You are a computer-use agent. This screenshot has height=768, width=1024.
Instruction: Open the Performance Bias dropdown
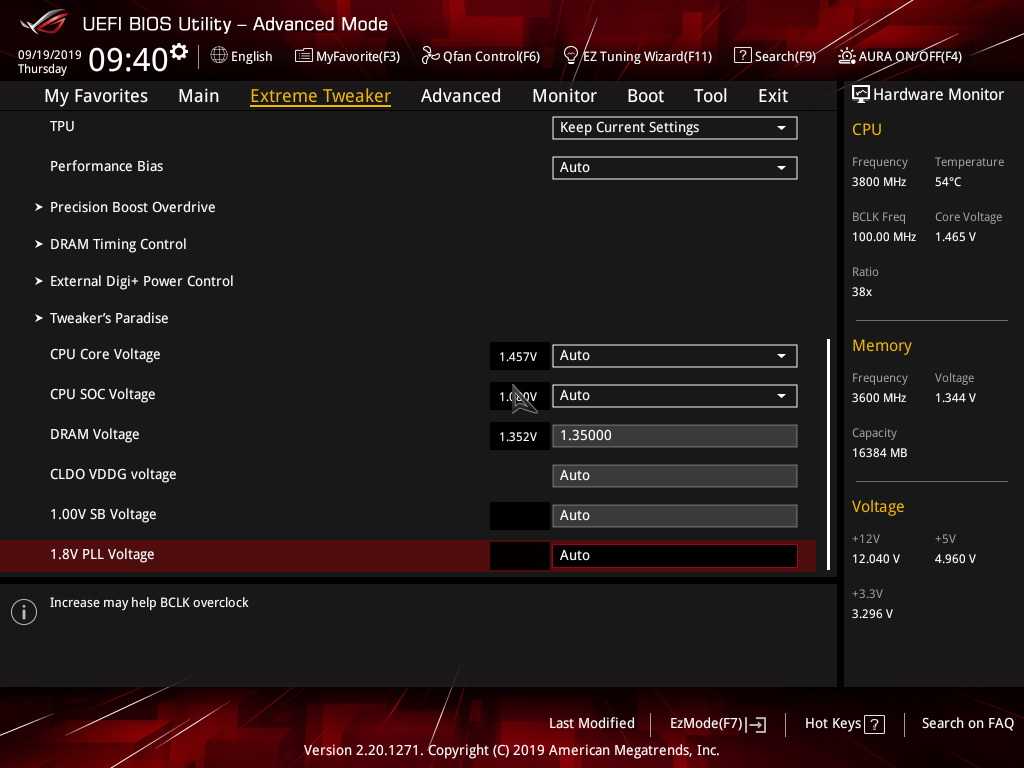(x=675, y=168)
